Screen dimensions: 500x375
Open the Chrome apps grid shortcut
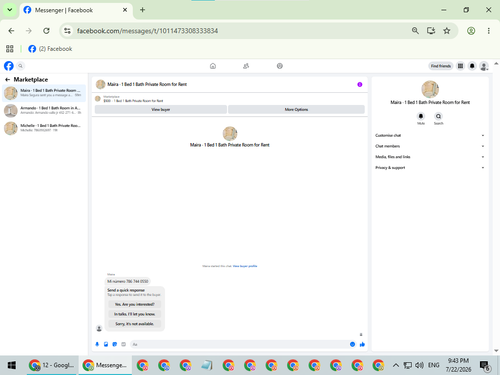pyautogui.click(x=10, y=49)
